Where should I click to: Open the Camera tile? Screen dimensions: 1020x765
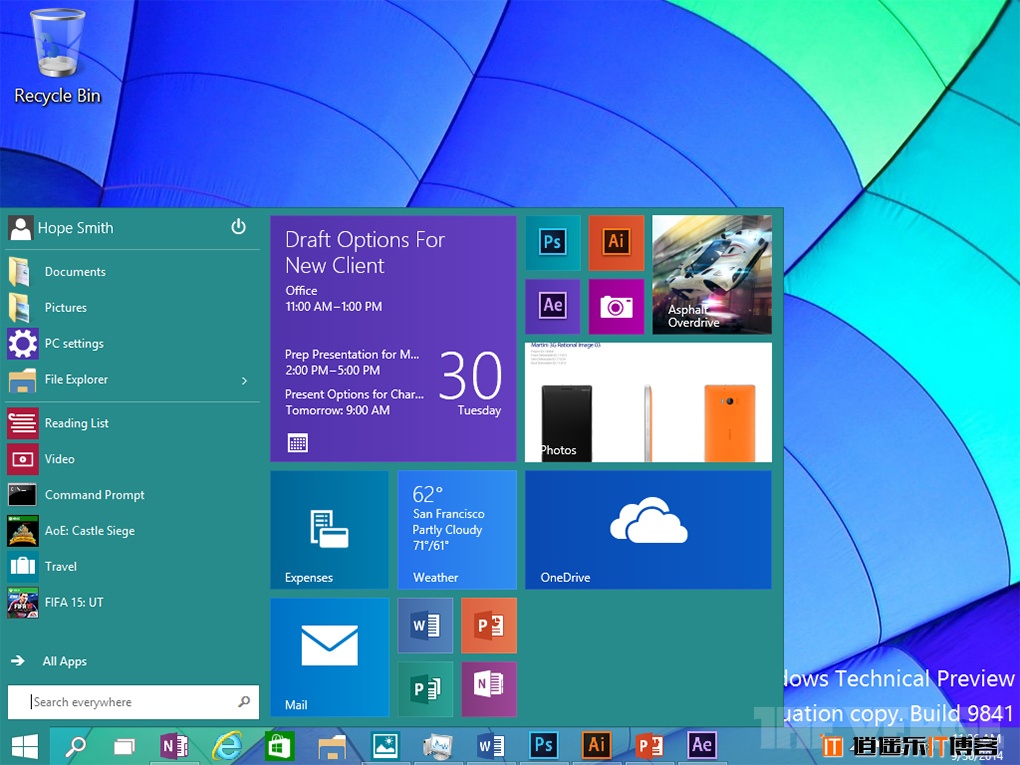coord(616,306)
